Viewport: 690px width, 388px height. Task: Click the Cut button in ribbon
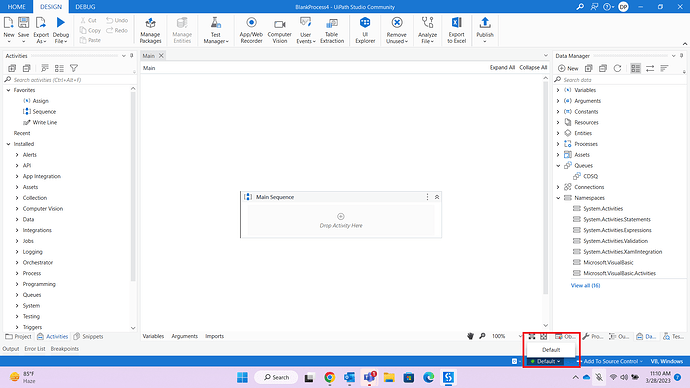[89, 20]
